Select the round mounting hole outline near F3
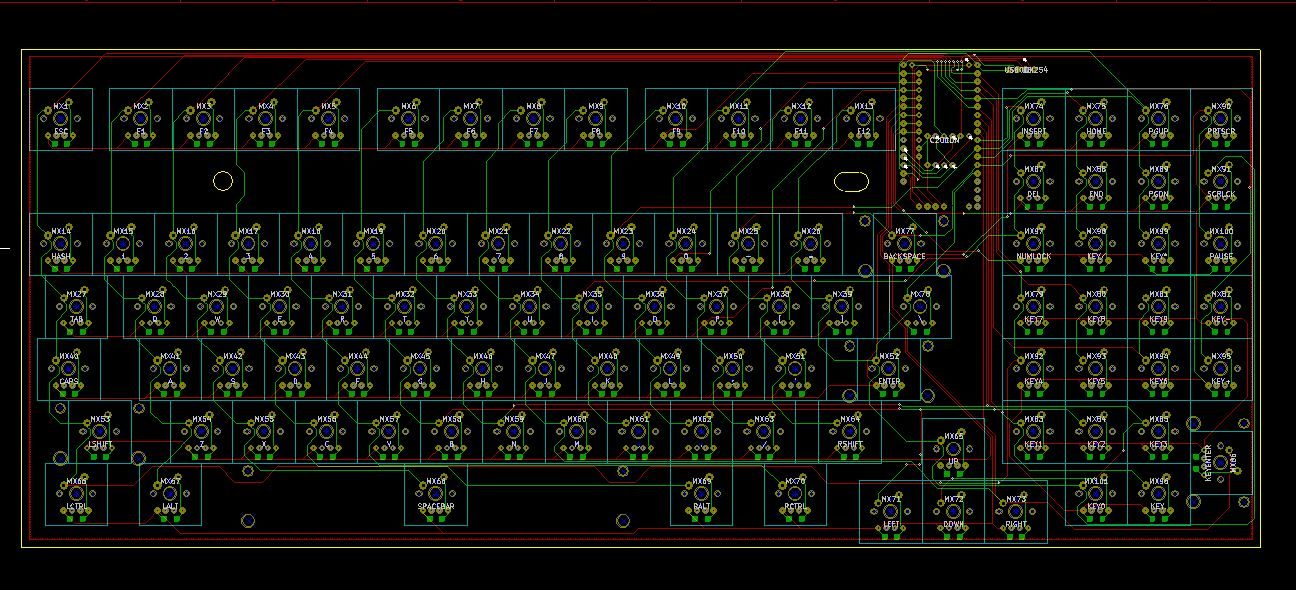 223,181
